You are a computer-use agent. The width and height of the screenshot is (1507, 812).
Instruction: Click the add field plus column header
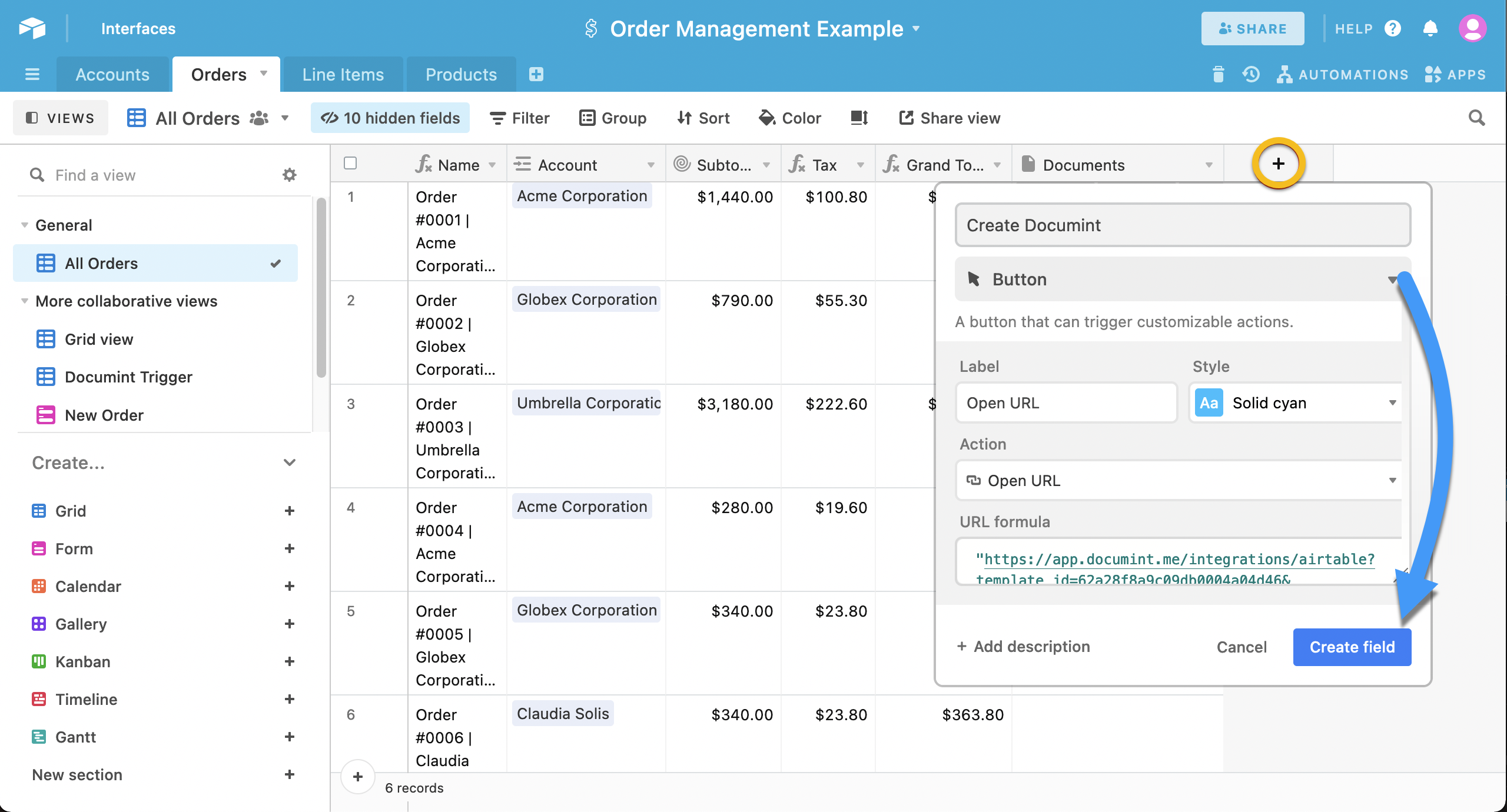click(1278, 164)
